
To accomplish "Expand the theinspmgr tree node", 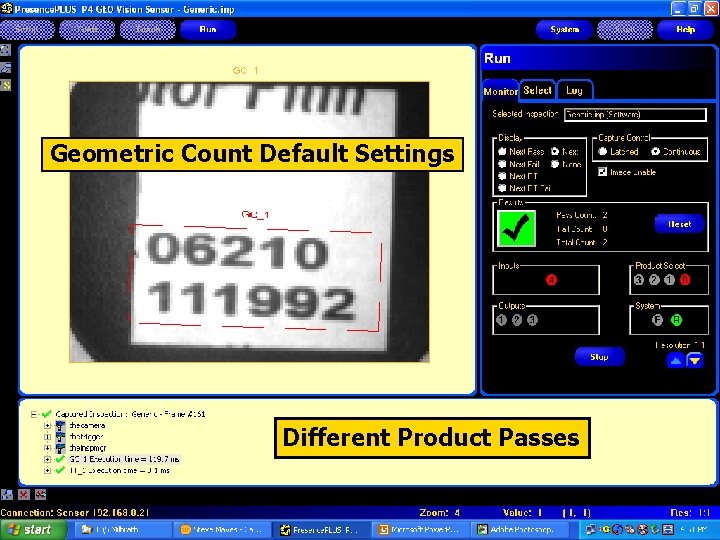I will click(47, 448).
